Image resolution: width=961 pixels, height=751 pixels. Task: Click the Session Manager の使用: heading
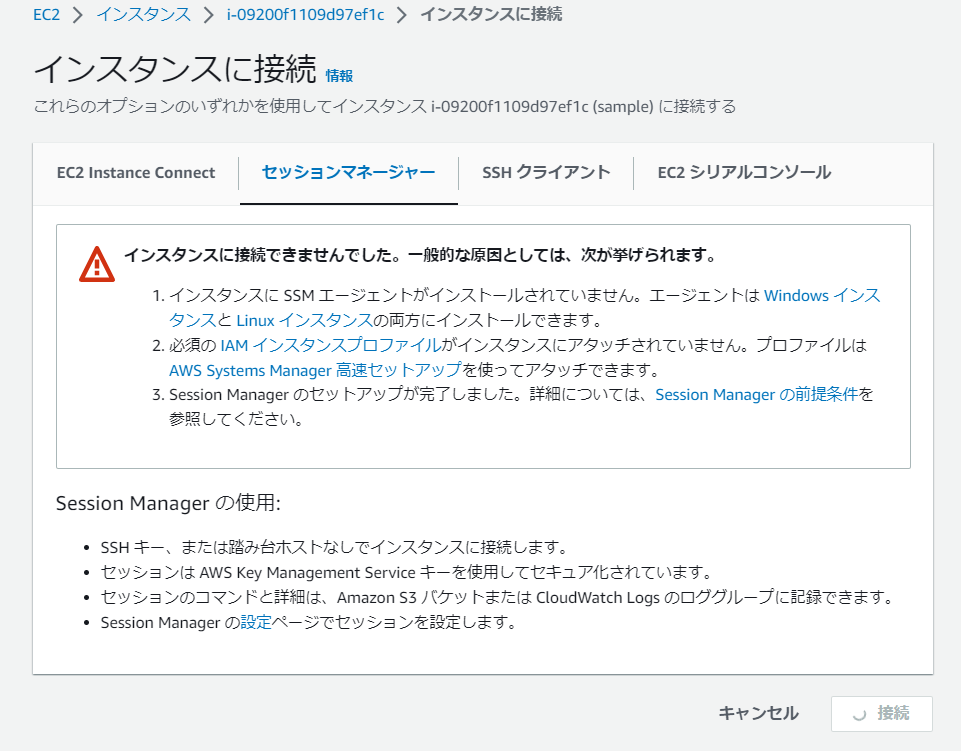tap(168, 503)
